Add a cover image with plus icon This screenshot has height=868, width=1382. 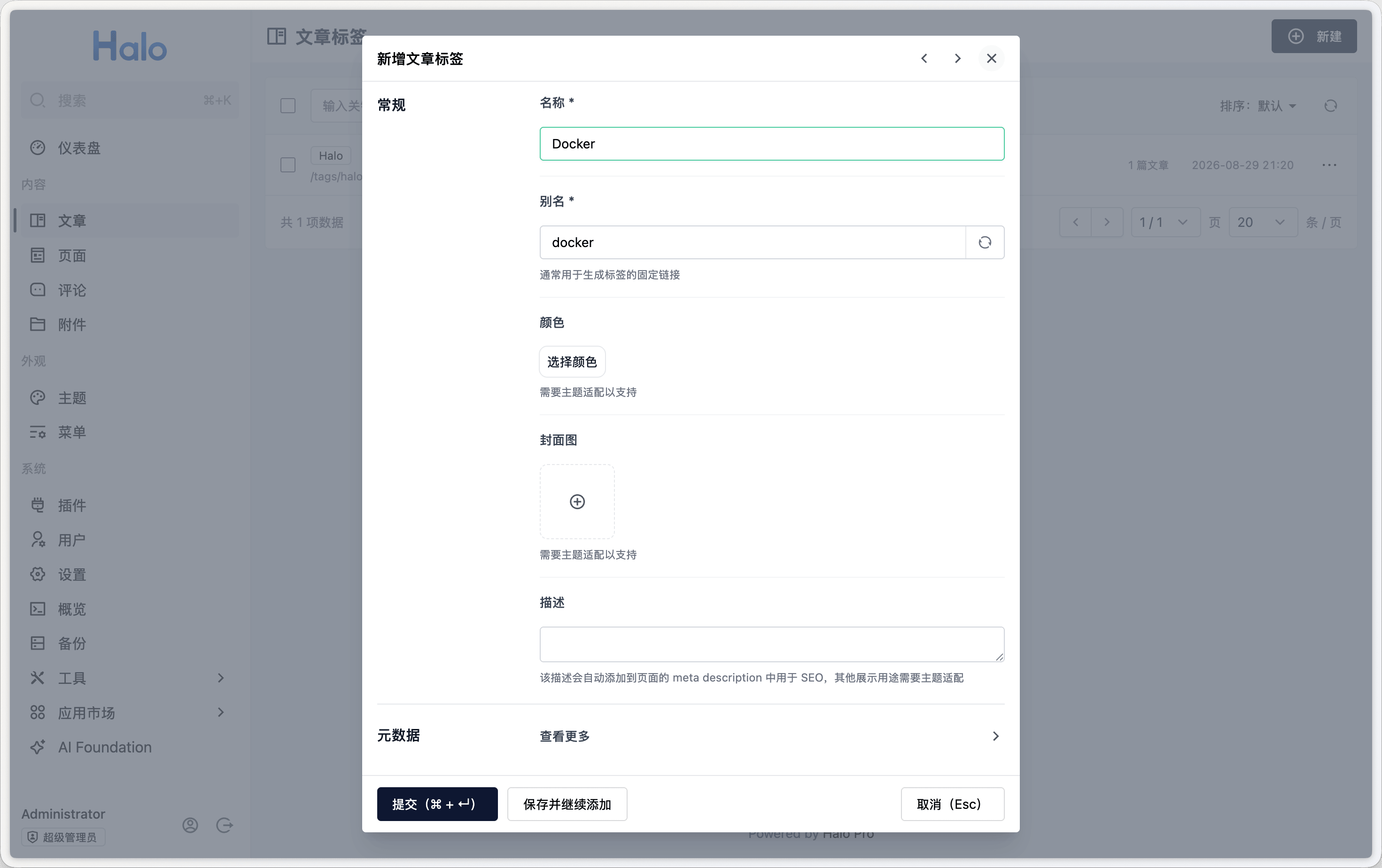point(577,502)
